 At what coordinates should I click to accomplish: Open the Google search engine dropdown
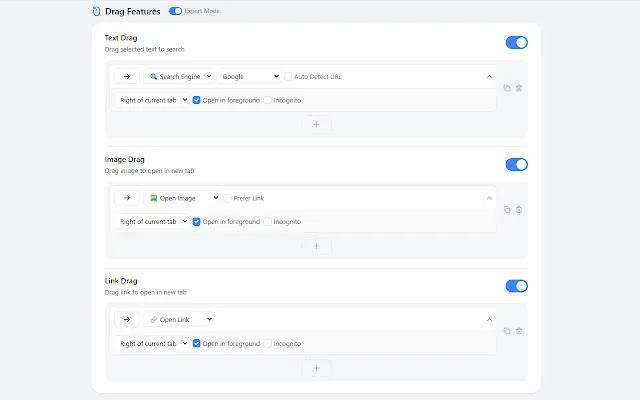pyautogui.click(x=249, y=76)
